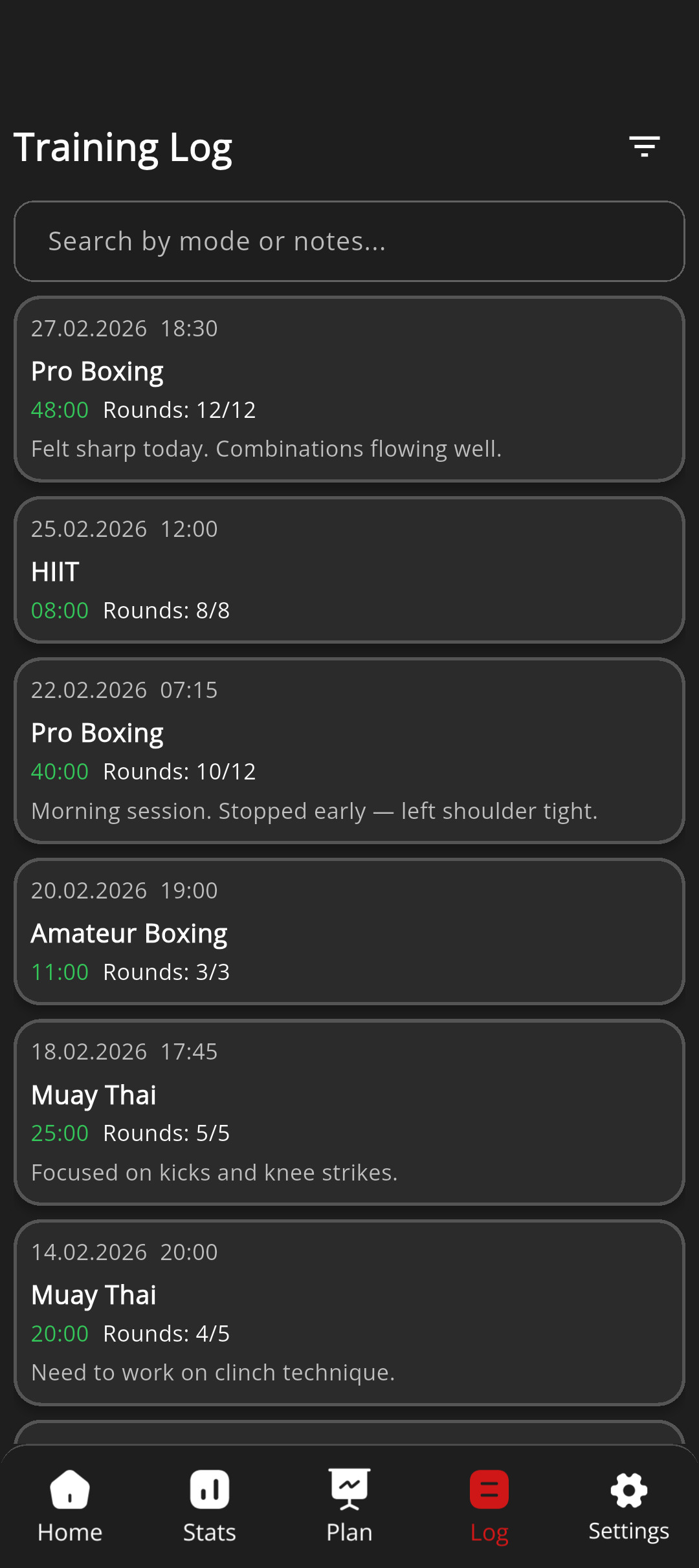The image size is (699, 1568).
Task: Open the Settings tab label
Action: 628,1531
